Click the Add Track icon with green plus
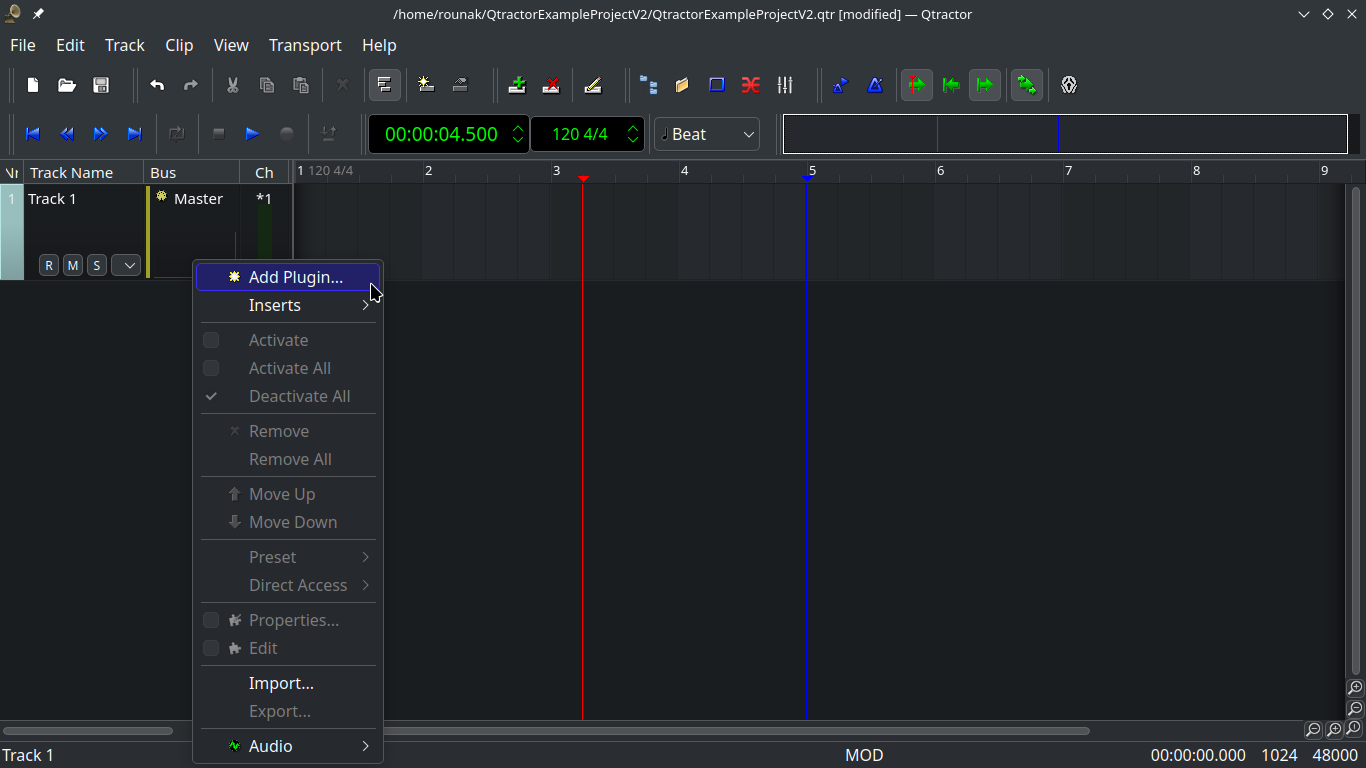The height and width of the screenshot is (768, 1366). (x=517, y=85)
